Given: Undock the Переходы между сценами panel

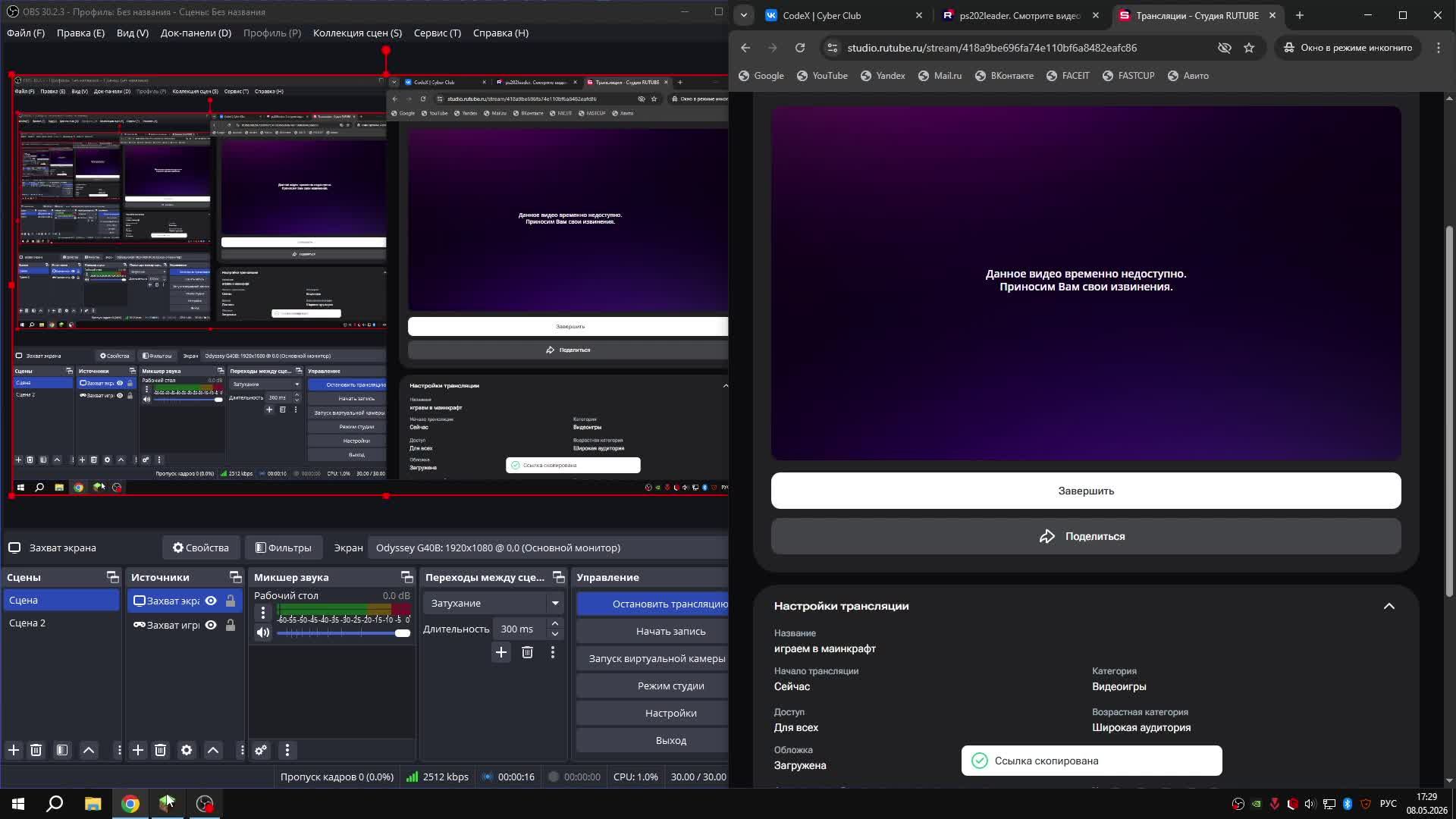Looking at the screenshot, I should (558, 577).
